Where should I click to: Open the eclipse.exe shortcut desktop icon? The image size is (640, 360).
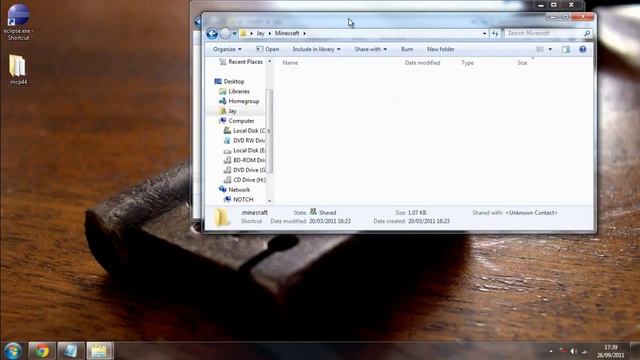click(x=18, y=22)
